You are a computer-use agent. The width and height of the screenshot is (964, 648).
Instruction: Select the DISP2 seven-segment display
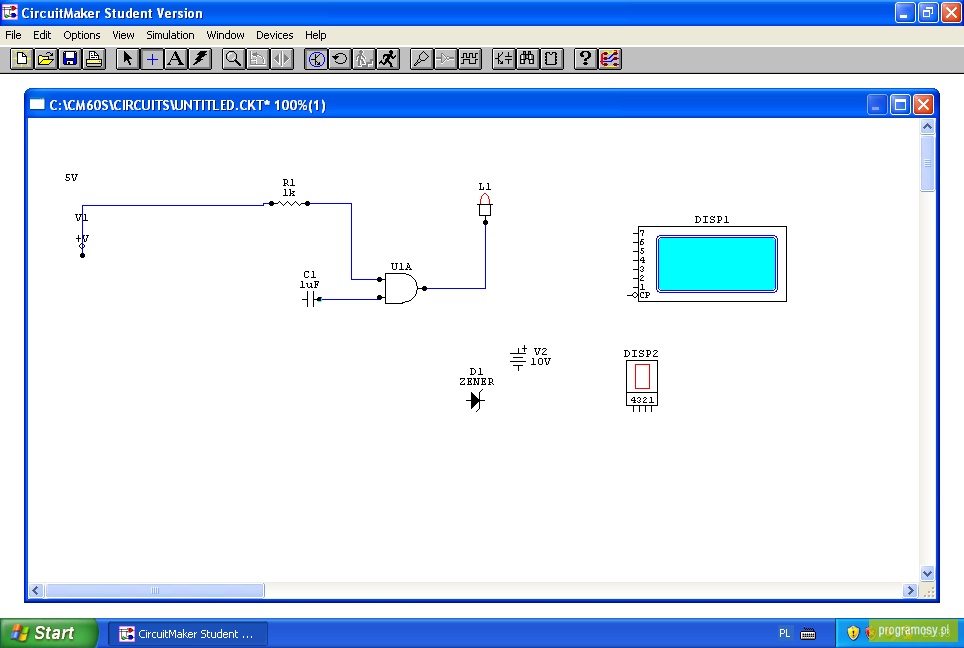coord(642,384)
